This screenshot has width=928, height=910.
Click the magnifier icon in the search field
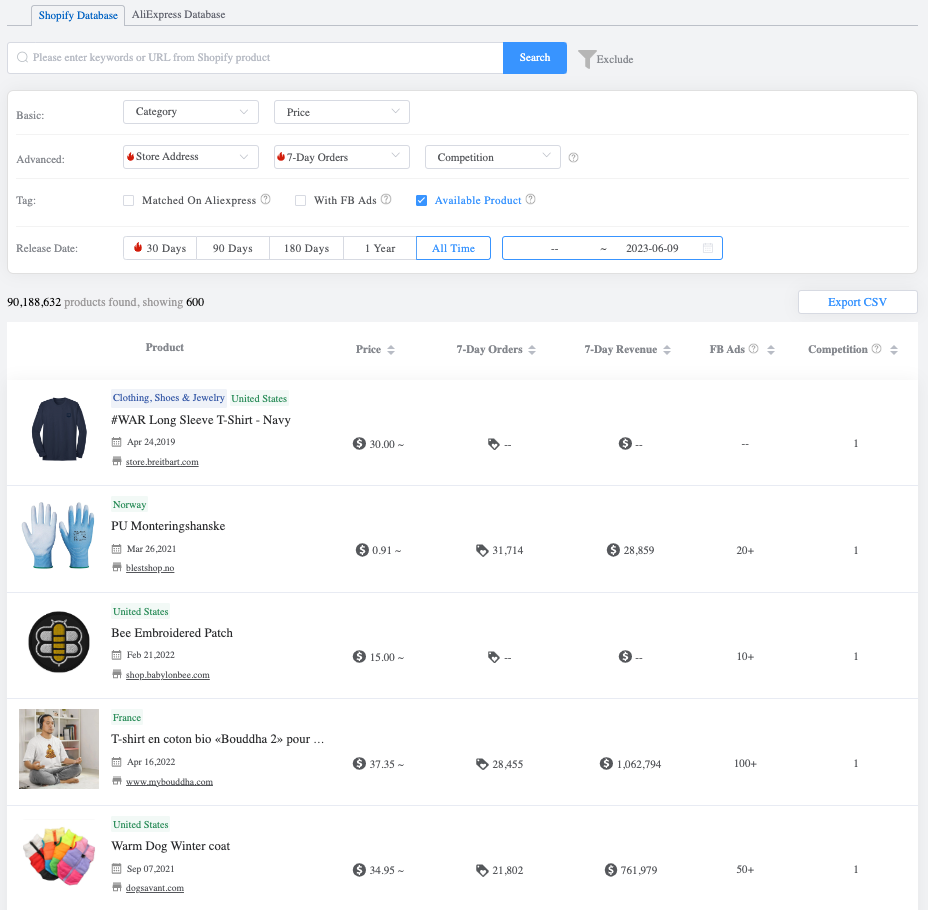21,58
